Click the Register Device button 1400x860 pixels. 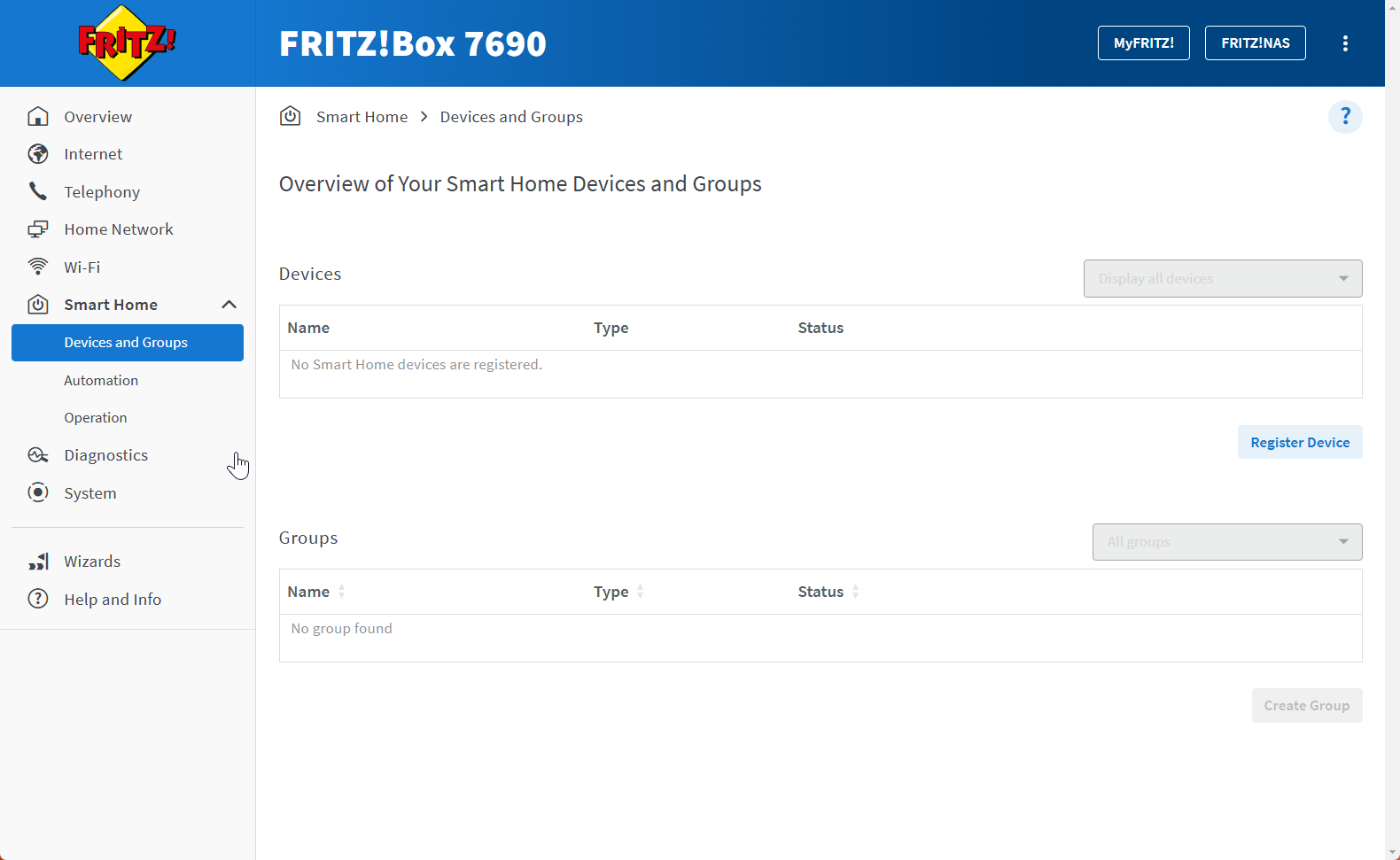(x=1299, y=442)
